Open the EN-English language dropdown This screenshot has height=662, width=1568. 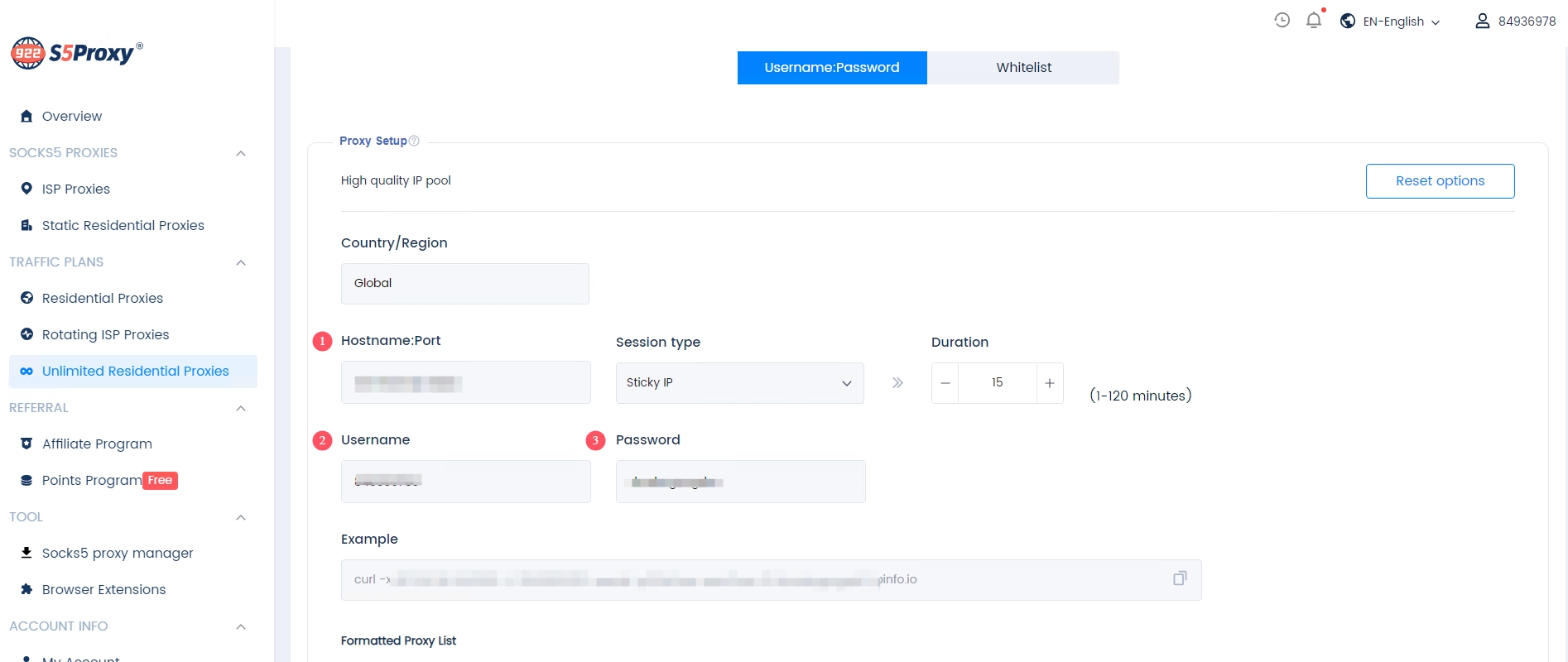pos(1401,22)
